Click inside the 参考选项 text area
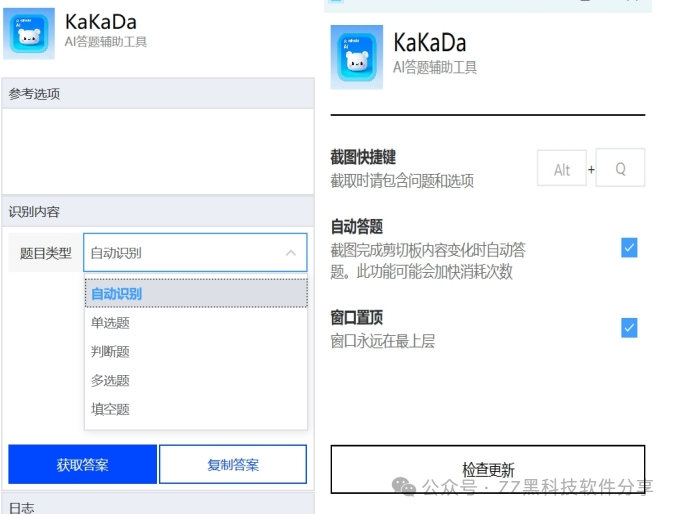Screen dimensions: 675x514 pyautogui.click(x=158, y=152)
